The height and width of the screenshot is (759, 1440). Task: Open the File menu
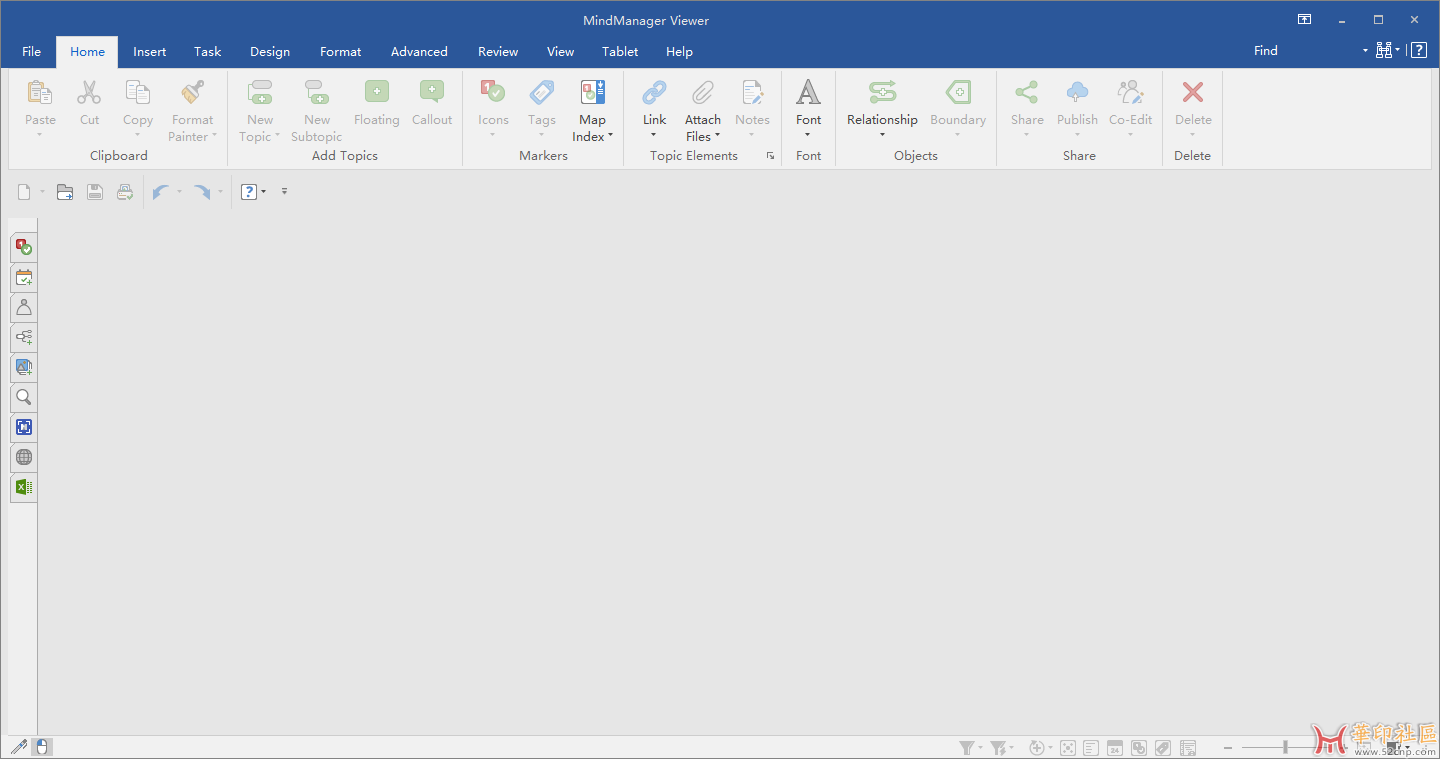click(x=32, y=52)
